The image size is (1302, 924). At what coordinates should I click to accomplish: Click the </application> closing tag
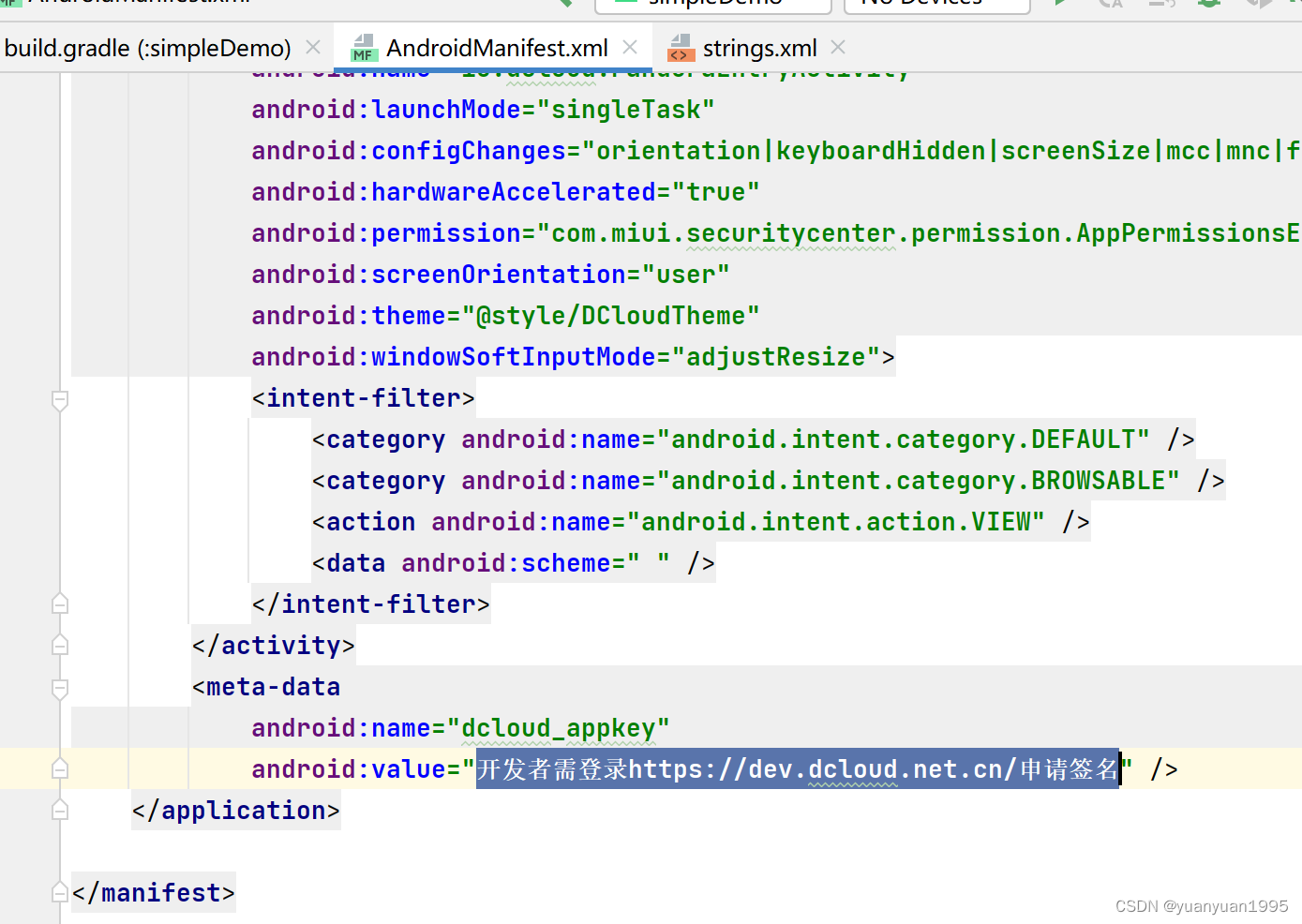tap(235, 811)
